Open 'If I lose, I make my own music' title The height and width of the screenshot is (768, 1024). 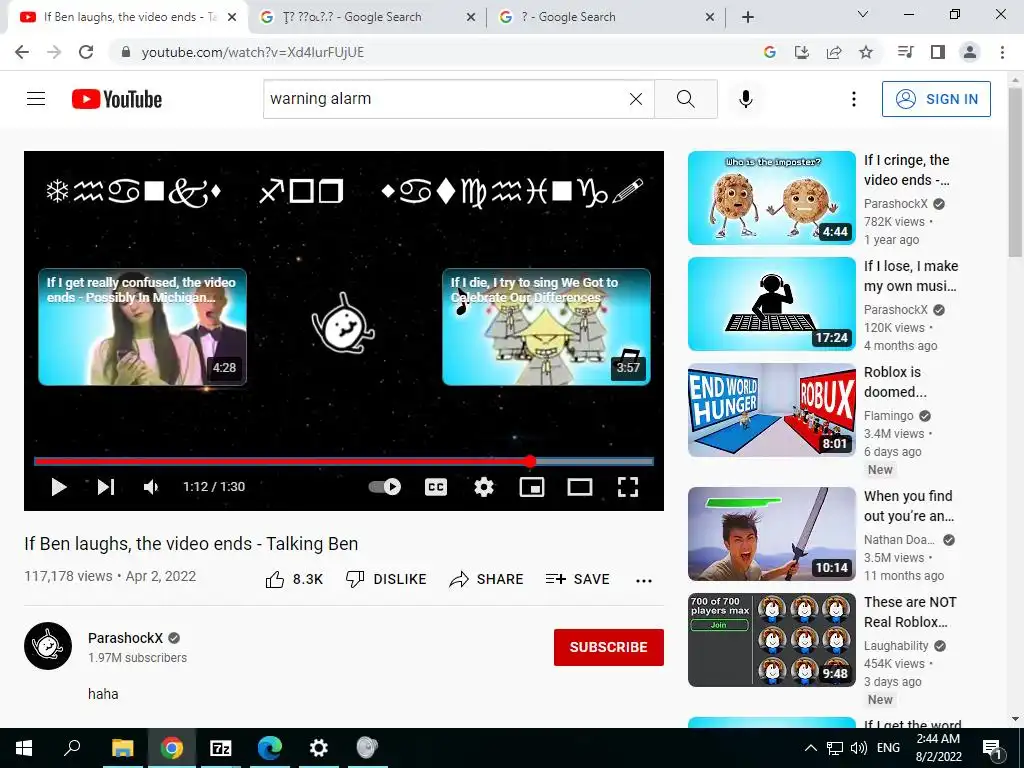(x=911, y=276)
